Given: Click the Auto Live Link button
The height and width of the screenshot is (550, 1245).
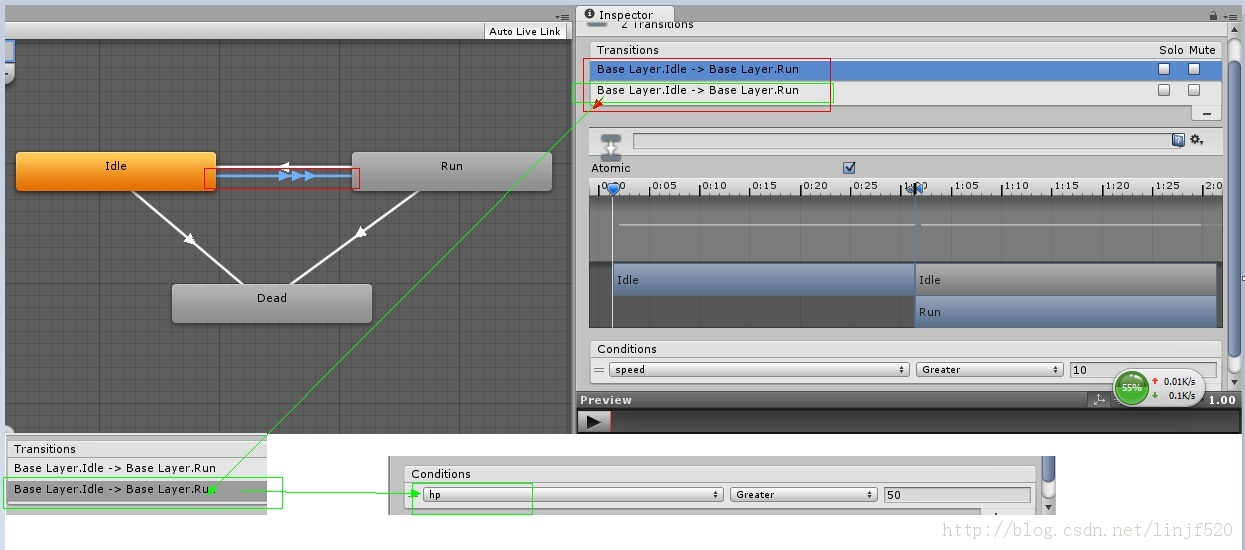Looking at the screenshot, I should 525,32.
